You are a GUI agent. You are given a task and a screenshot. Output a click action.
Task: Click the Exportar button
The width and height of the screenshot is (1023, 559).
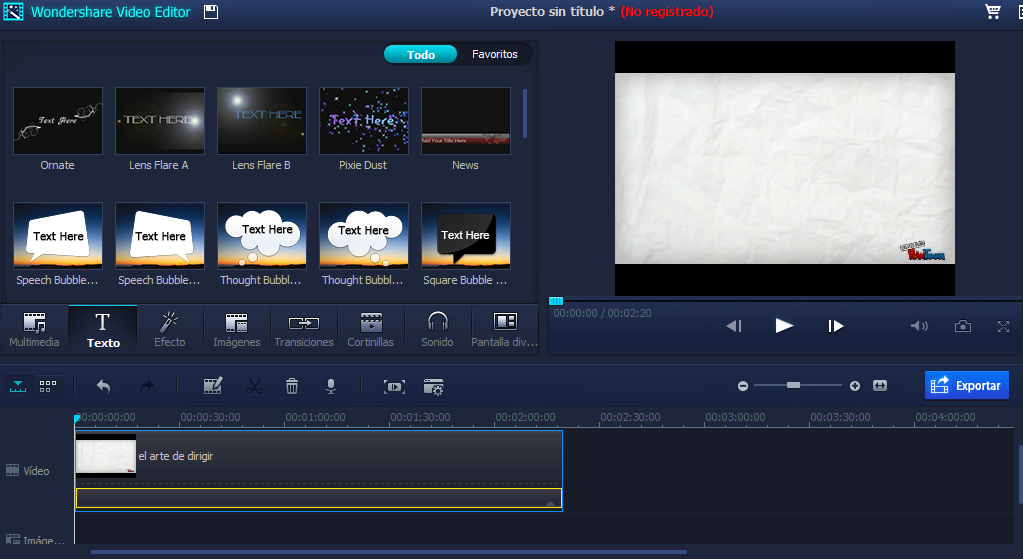(966, 385)
